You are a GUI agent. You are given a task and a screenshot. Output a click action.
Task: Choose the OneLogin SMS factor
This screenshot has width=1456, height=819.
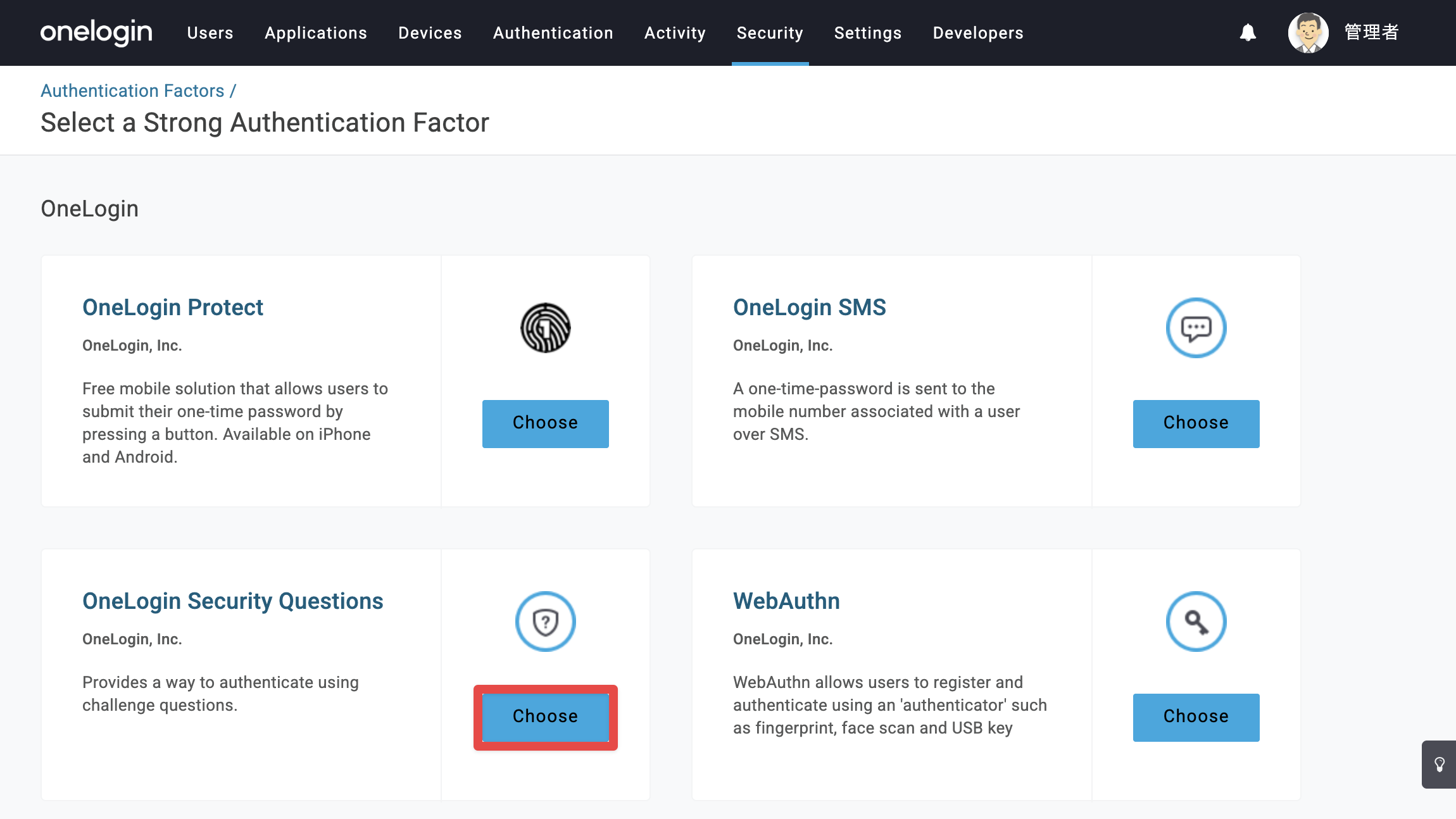coord(1196,423)
